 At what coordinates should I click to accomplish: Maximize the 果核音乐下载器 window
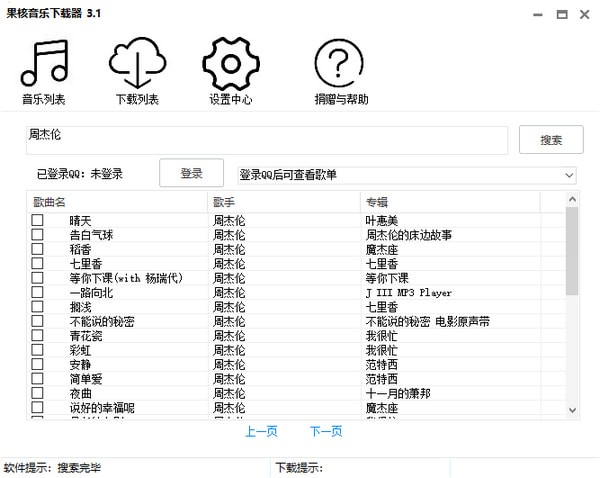click(x=562, y=15)
